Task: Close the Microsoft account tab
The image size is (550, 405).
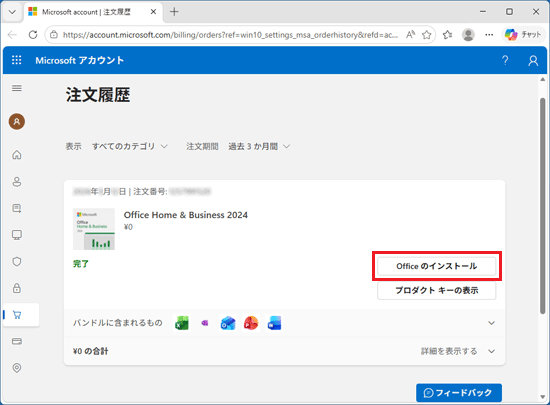Action: (153, 12)
